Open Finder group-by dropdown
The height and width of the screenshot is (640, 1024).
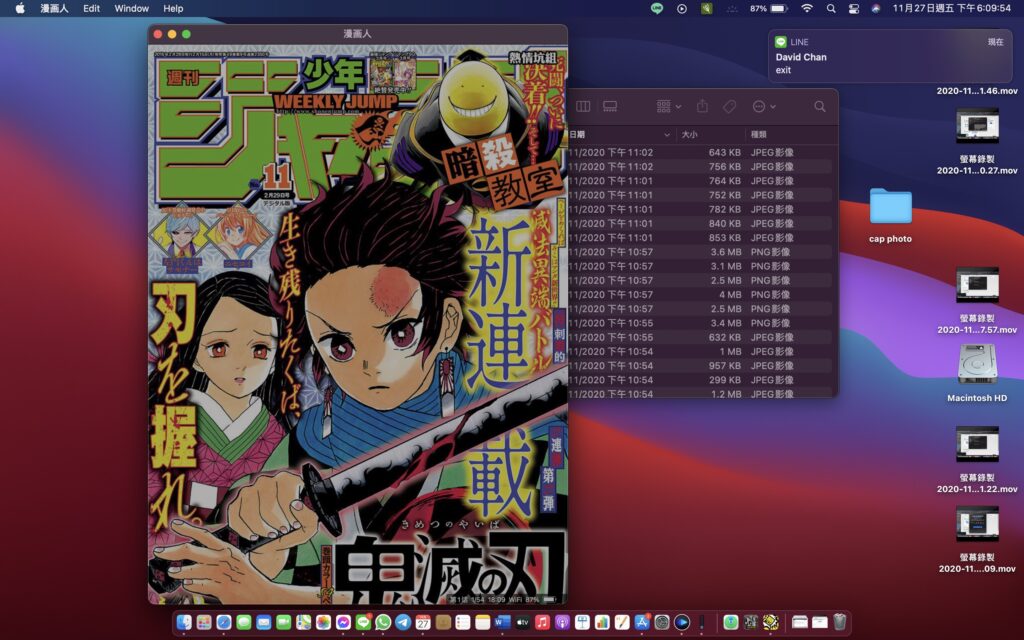(x=668, y=106)
